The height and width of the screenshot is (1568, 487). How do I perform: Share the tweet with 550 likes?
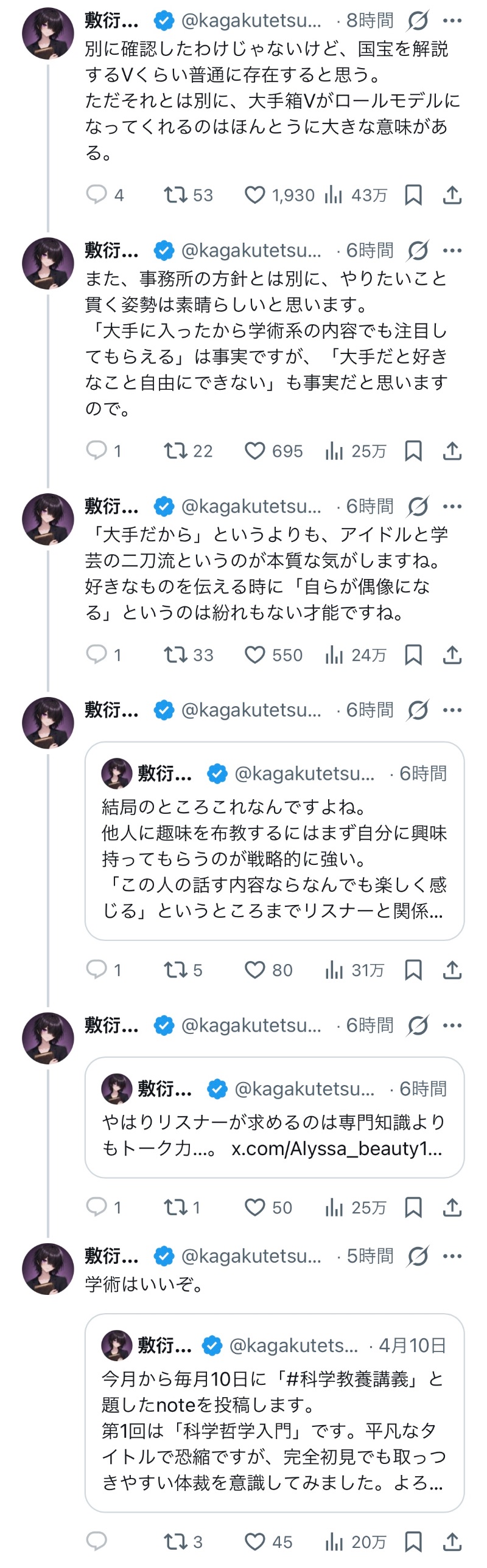[x=452, y=655]
